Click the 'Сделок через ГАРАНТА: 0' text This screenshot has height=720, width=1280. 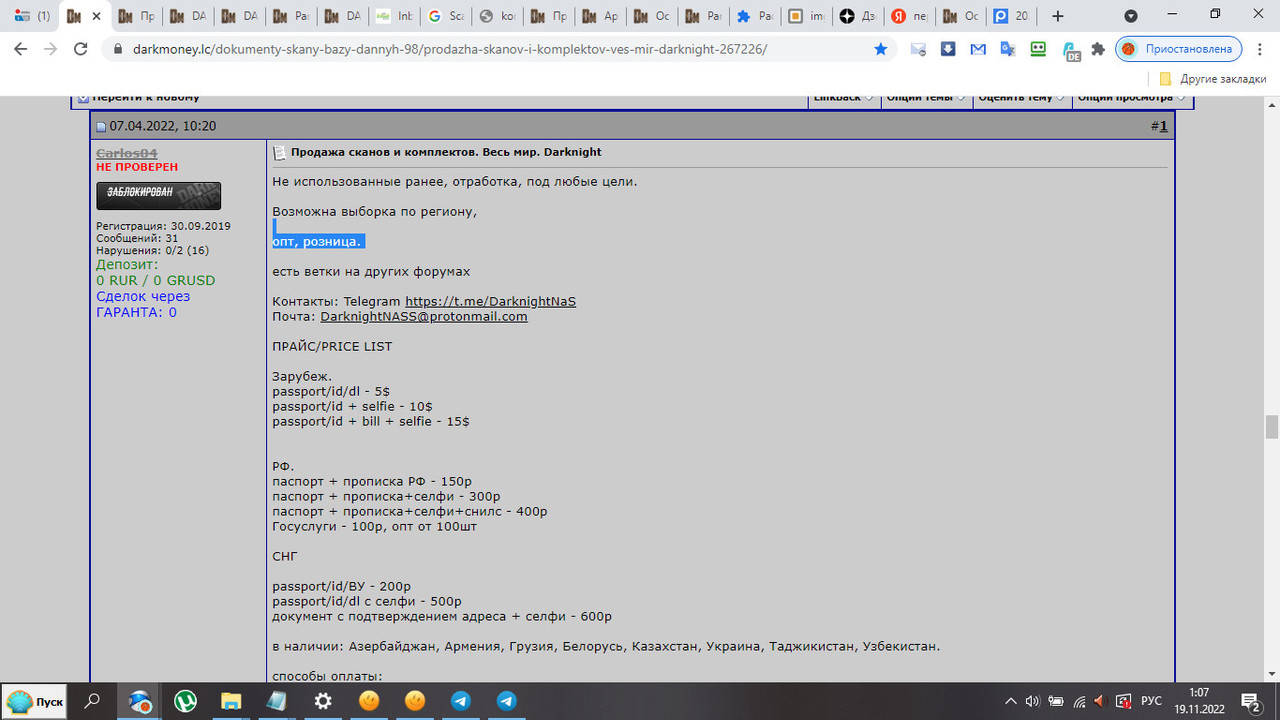coord(143,304)
